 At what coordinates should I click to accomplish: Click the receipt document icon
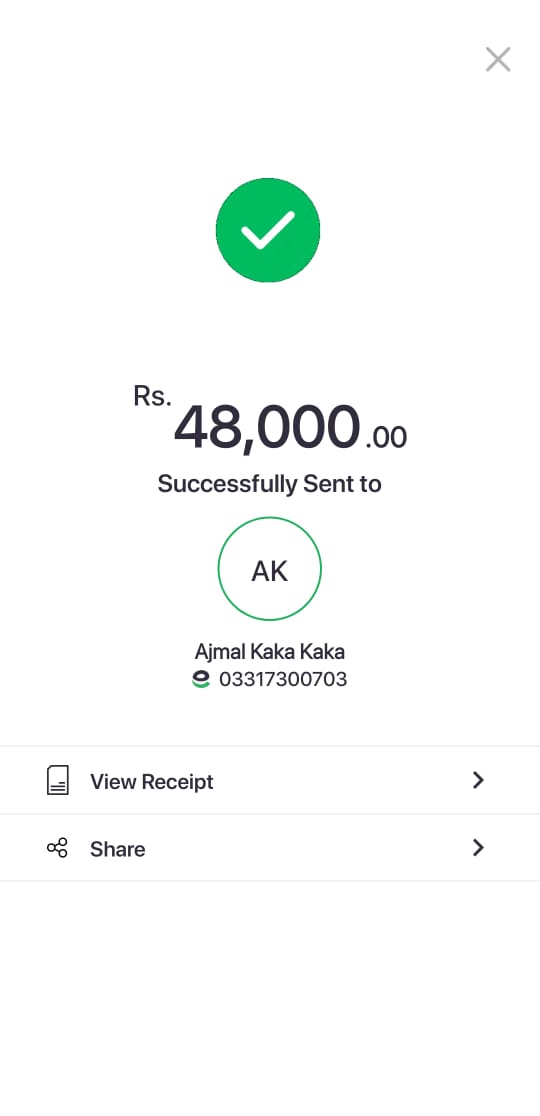(x=58, y=781)
